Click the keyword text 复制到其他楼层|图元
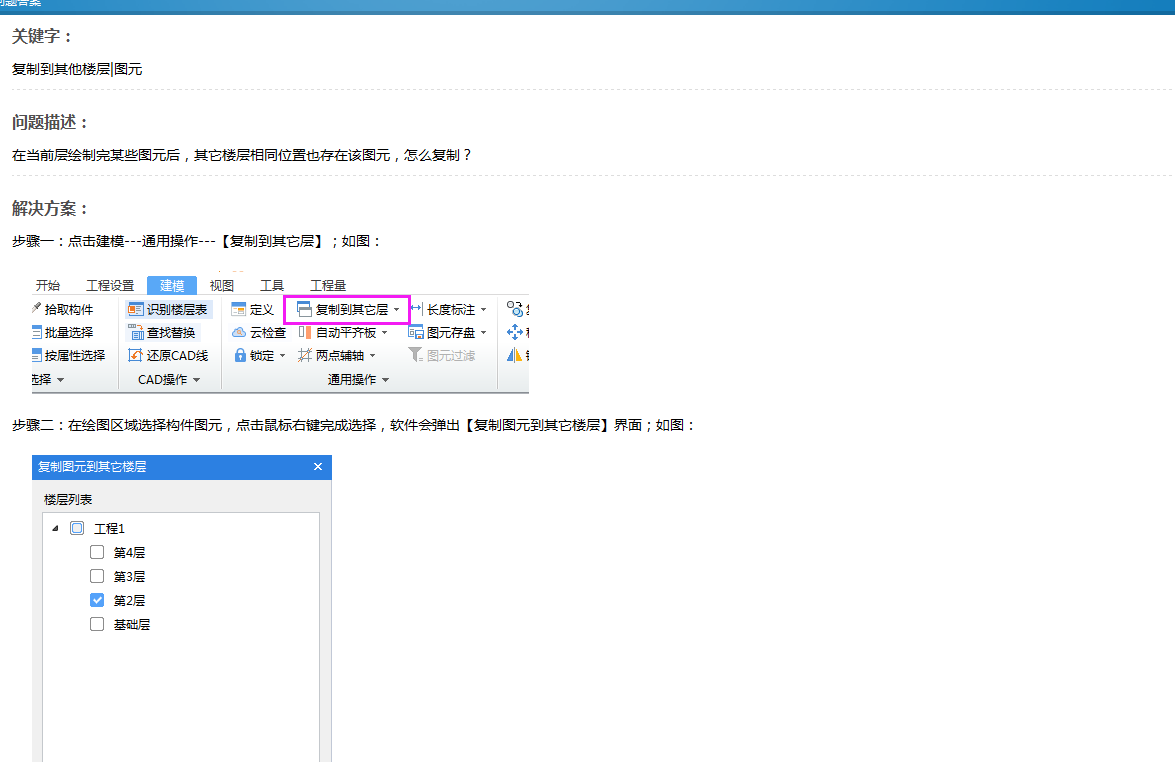 click(77, 70)
